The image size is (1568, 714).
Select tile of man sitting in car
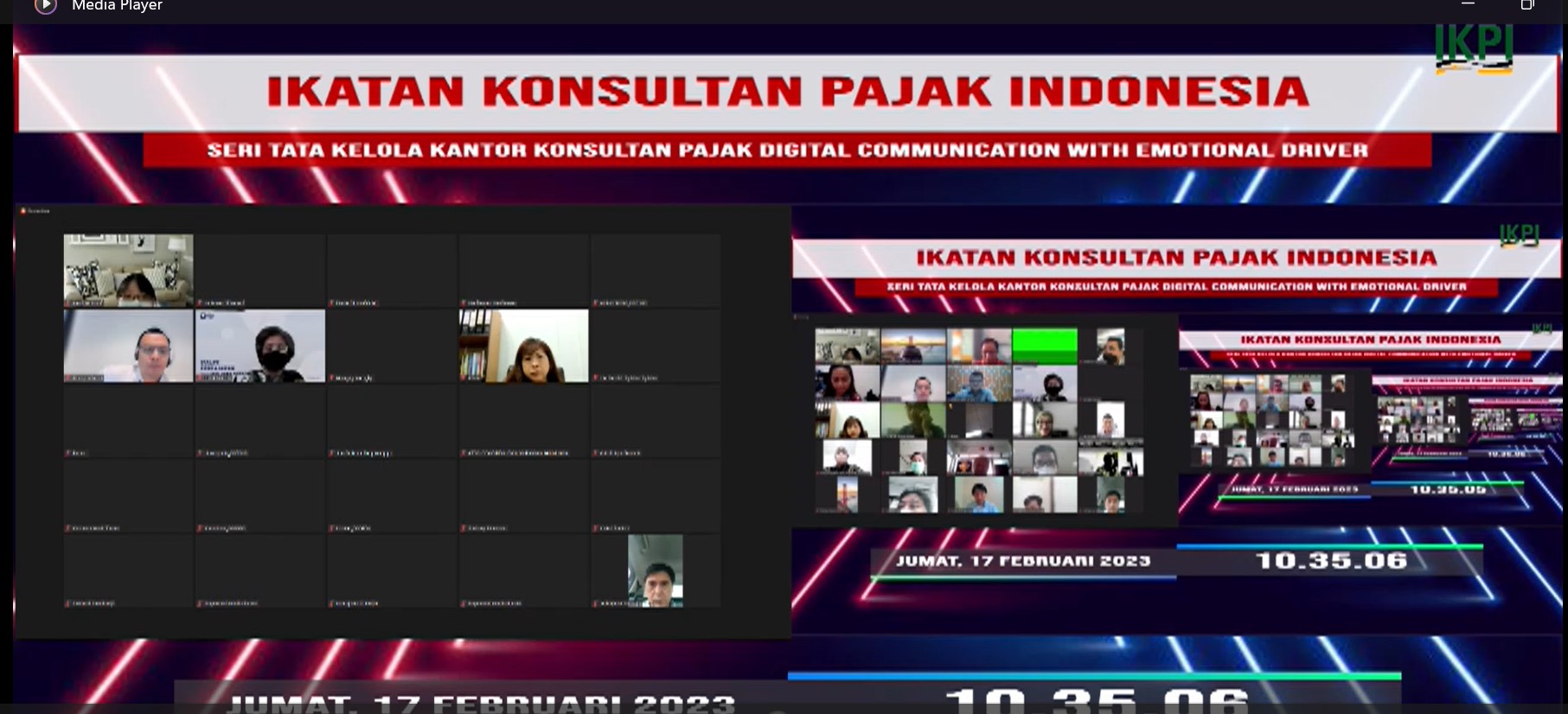point(656,571)
